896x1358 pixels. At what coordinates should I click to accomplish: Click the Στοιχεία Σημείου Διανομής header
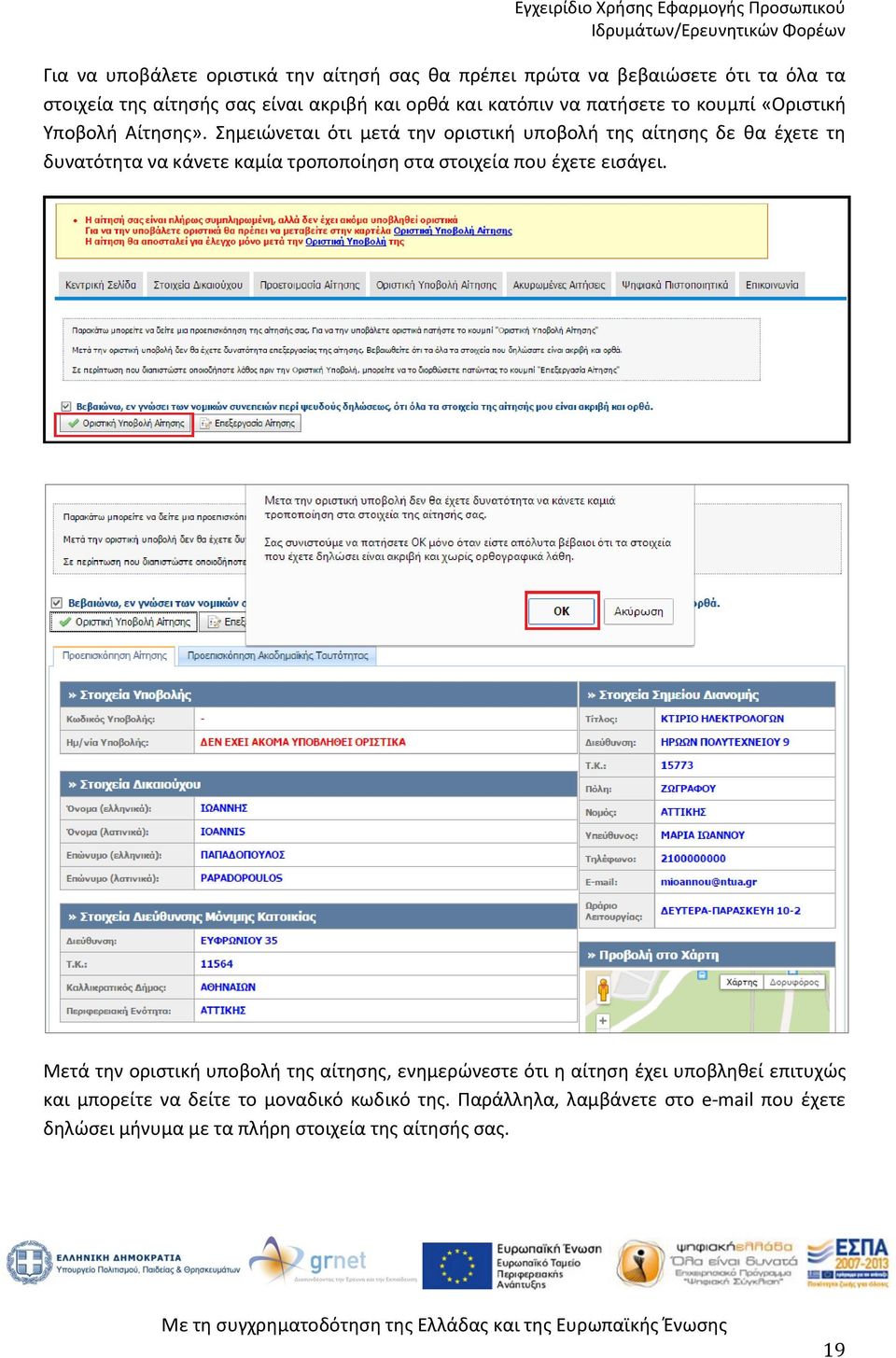pos(707,694)
